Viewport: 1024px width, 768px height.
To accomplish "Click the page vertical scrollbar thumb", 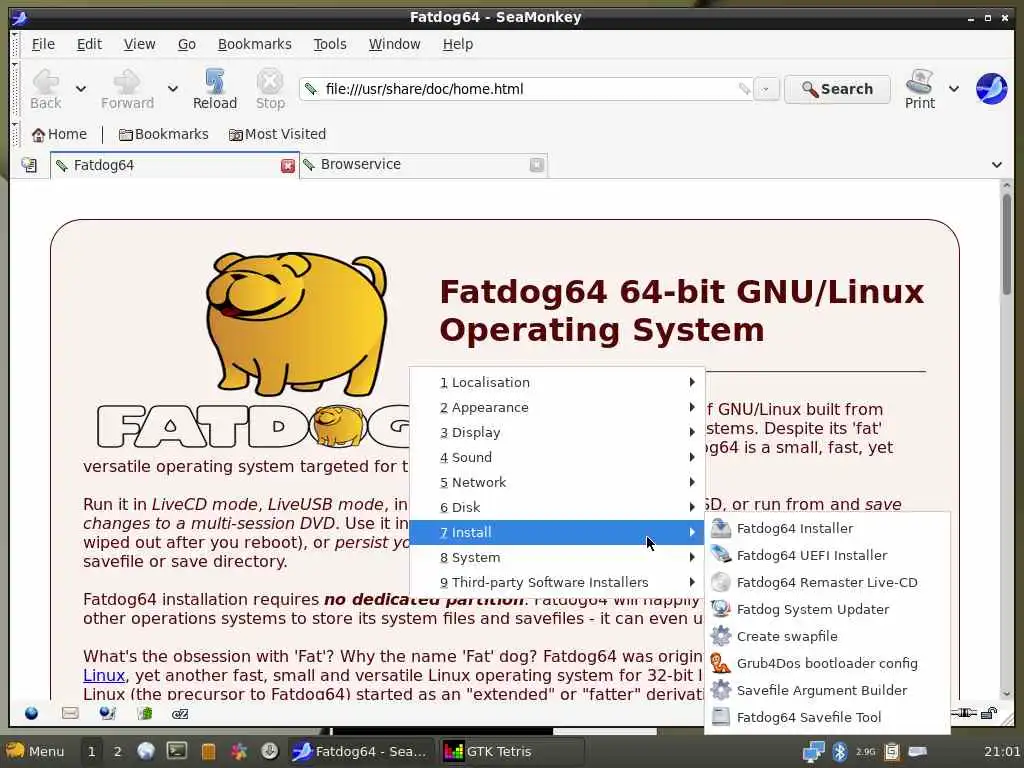I will [x=1006, y=245].
